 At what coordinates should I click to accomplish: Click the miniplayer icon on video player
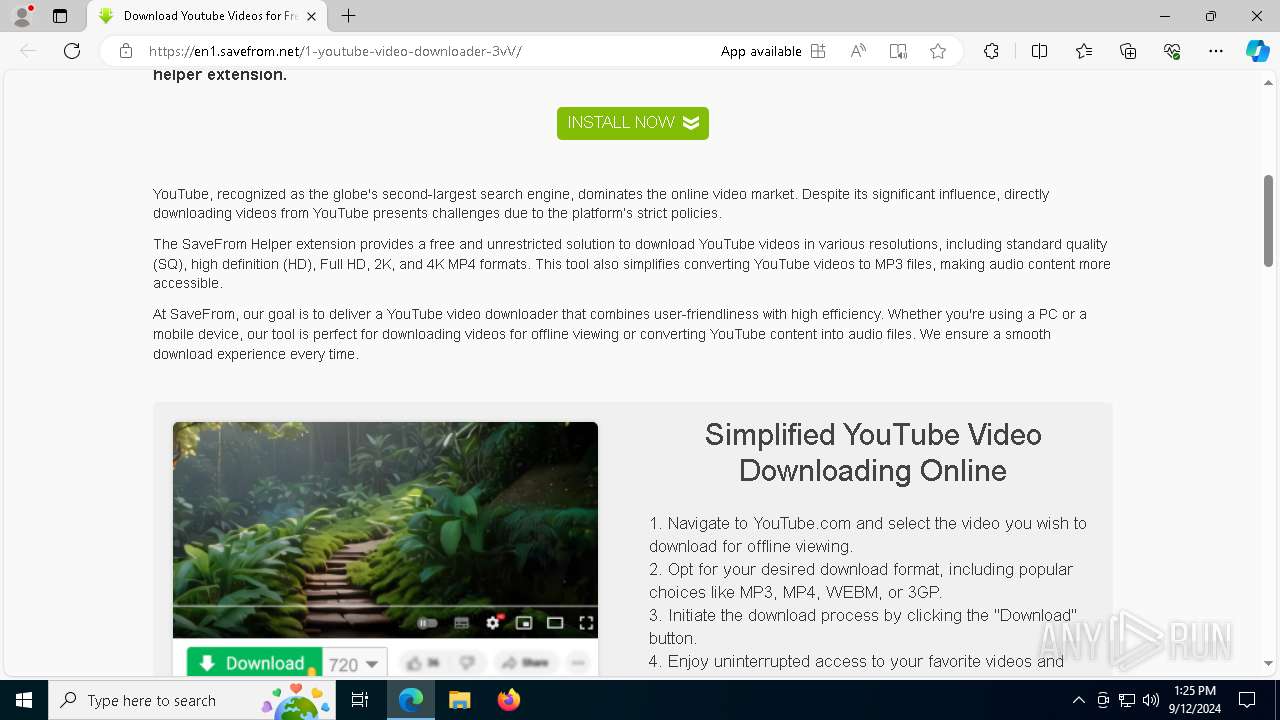point(524,623)
